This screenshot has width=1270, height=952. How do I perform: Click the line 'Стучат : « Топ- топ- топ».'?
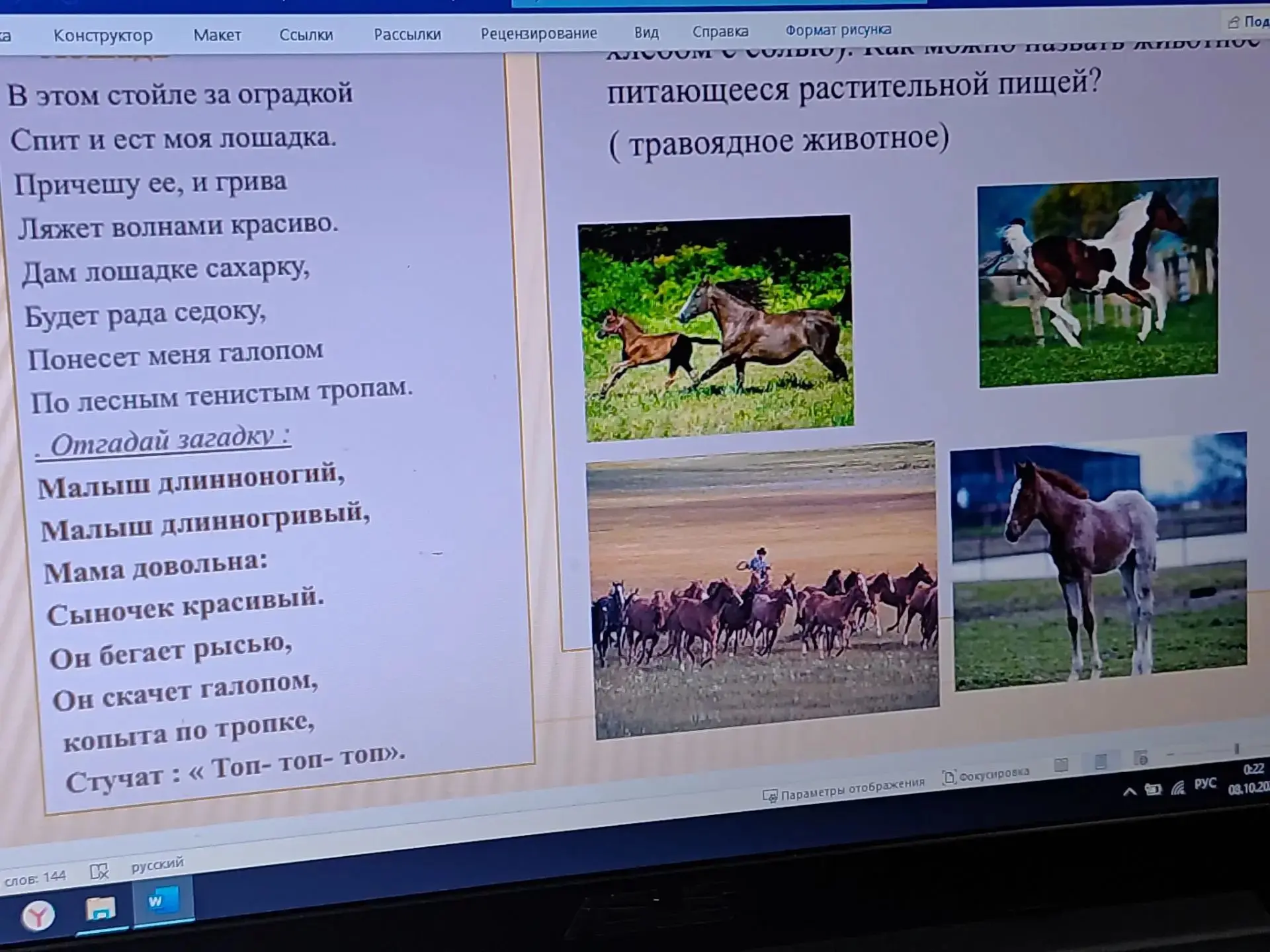[x=235, y=772]
